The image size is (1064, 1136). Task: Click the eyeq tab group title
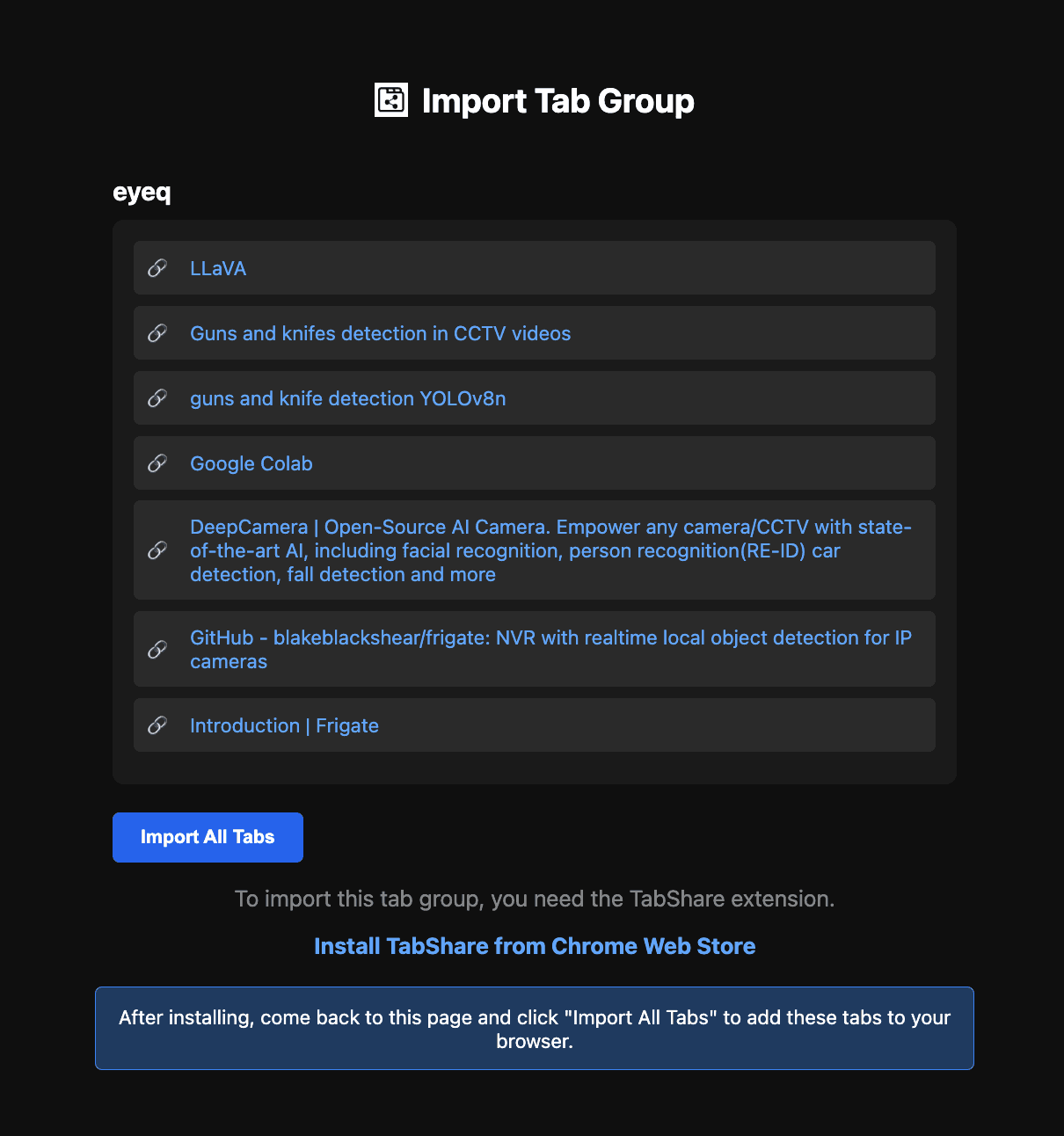(x=141, y=193)
